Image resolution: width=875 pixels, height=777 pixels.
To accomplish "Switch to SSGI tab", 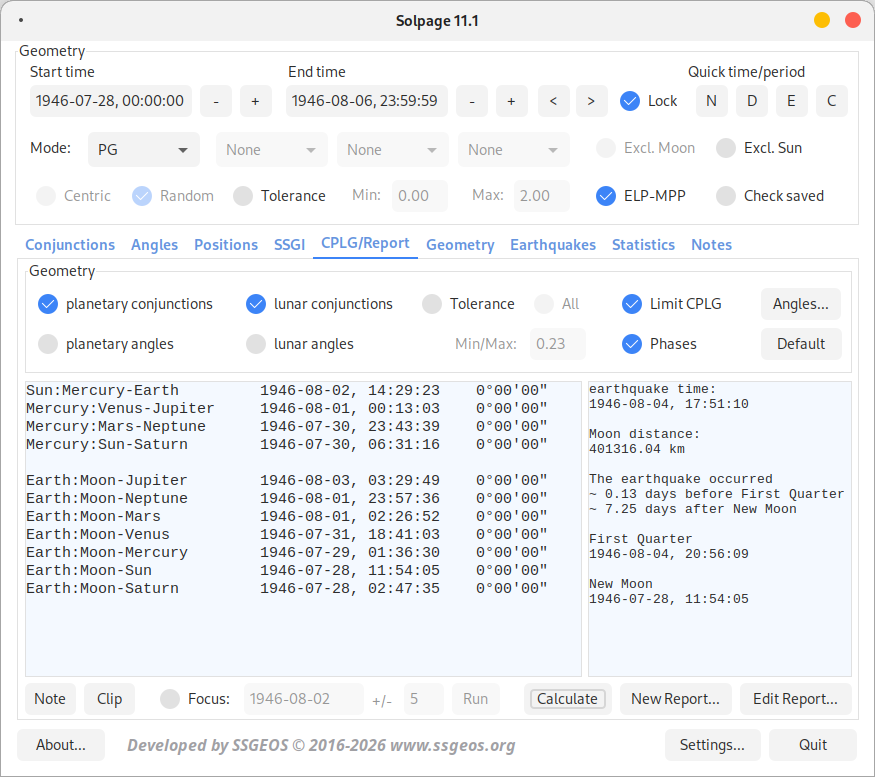I will click(x=290, y=245).
